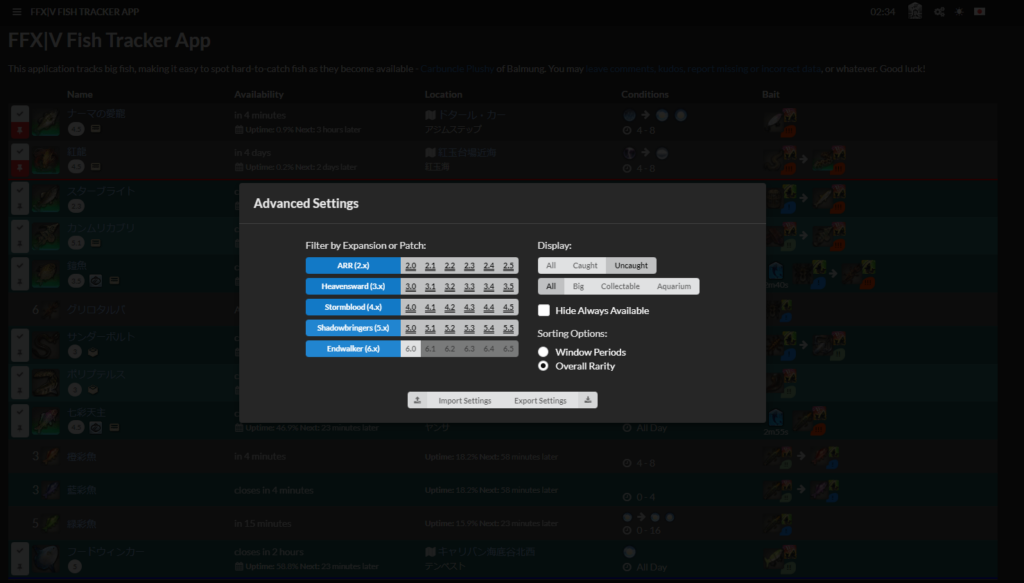Viewport: 1024px width, 583px height.
Task: Filter display to Big fish
Action: 578,287
